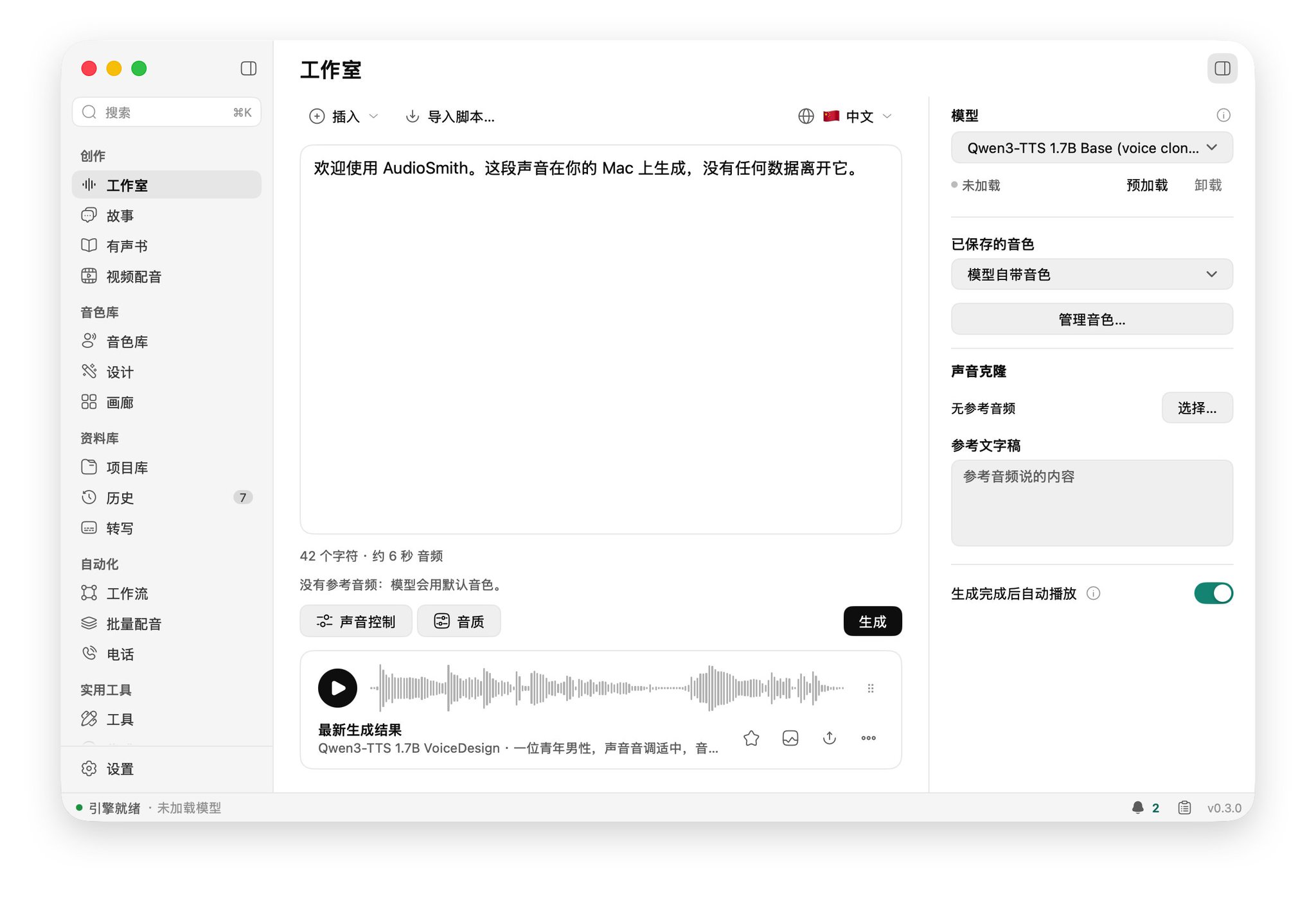Play the latest generated audio
Screen dimensions: 1316x903
pyautogui.click(x=337, y=688)
